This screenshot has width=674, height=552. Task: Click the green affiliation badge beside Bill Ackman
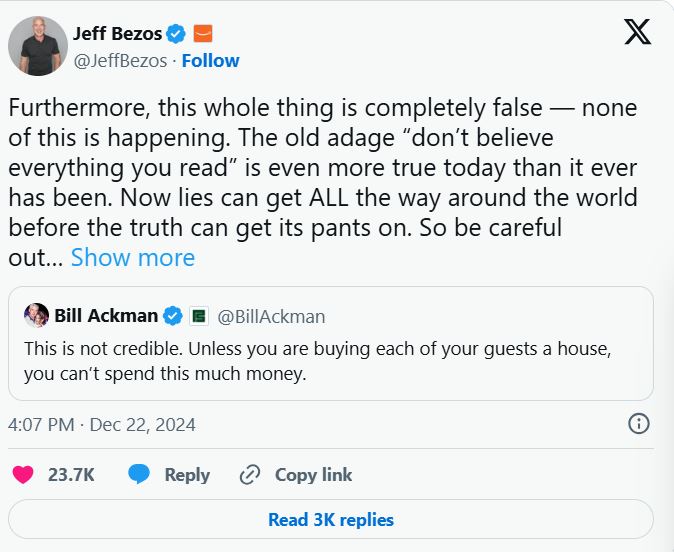199,316
